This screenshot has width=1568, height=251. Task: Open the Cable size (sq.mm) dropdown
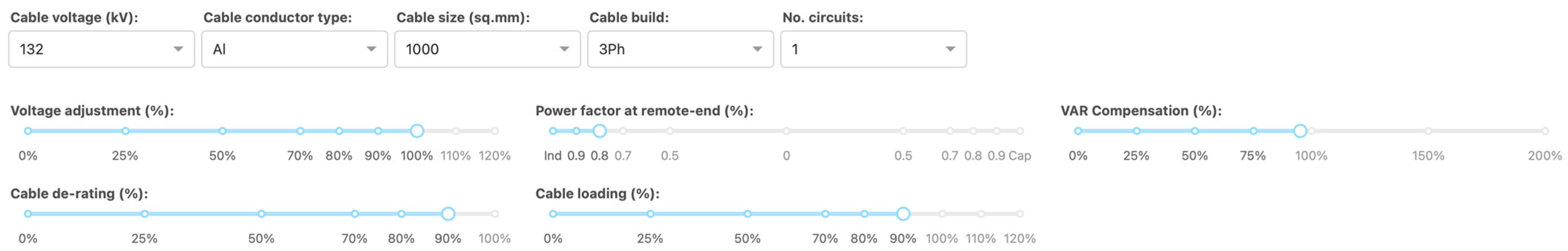[x=487, y=49]
